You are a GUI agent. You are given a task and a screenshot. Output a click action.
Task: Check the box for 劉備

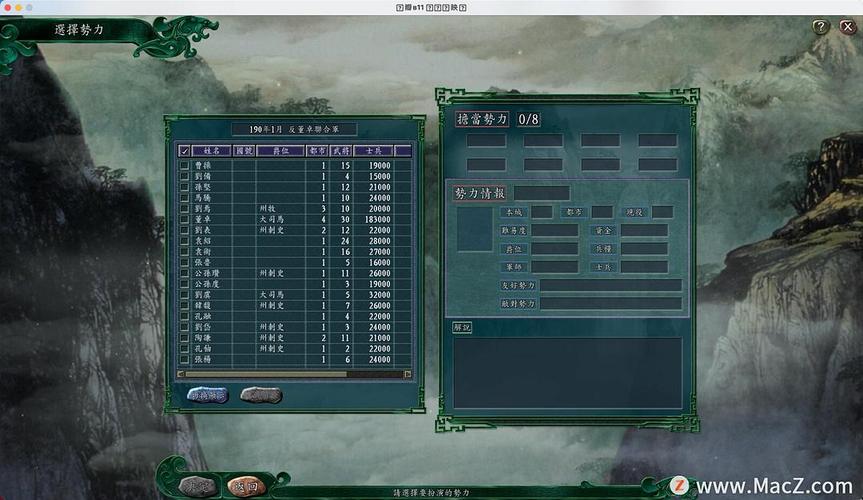[x=184, y=176]
